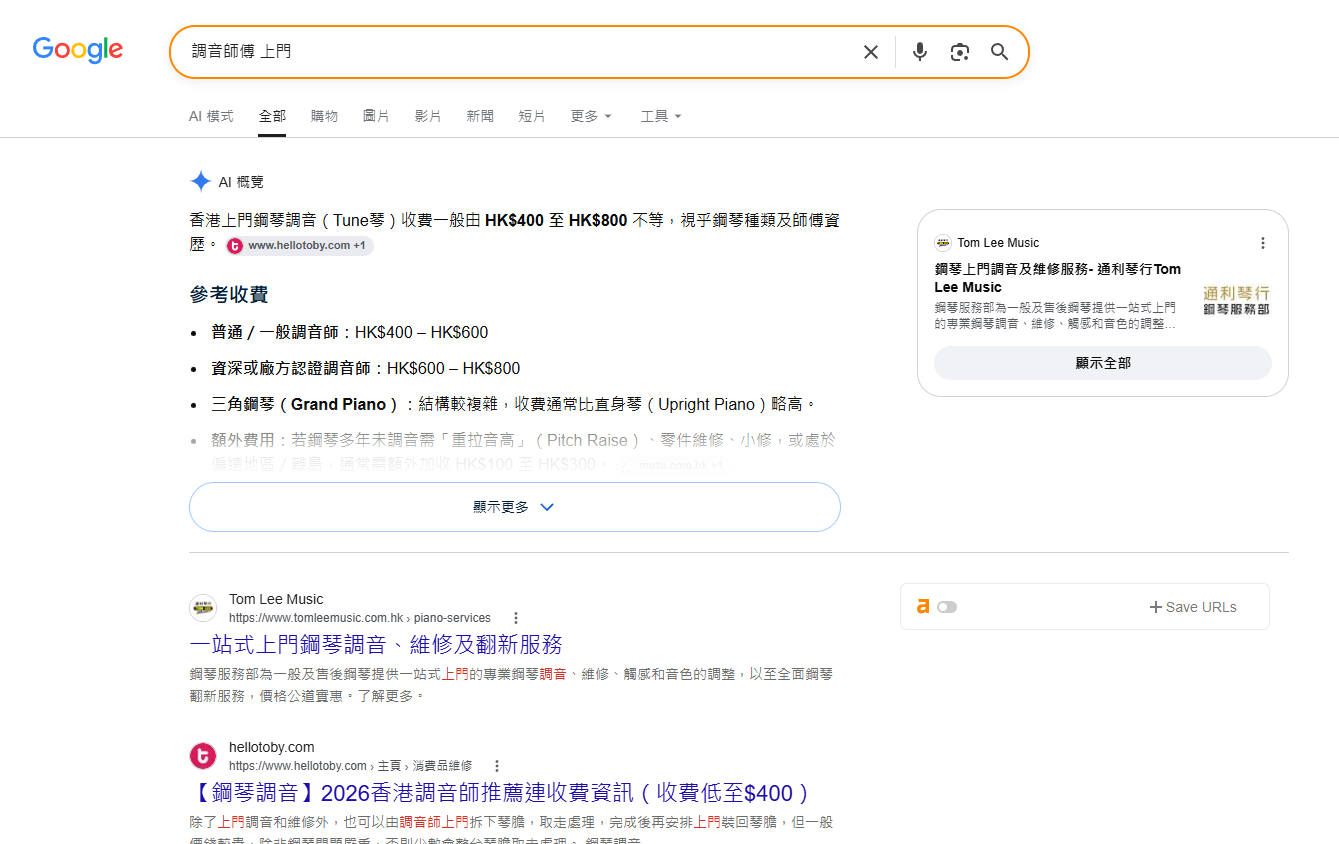Open the 短片 tab

[532, 116]
